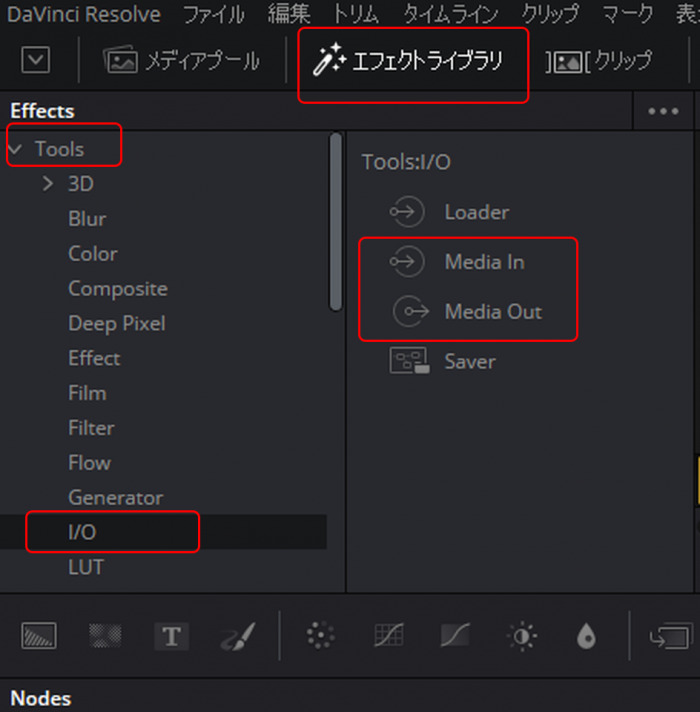This screenshot has height=712, width=700.
Task: Add a FastNoise node from toolbar
Action: pos(105,636)
